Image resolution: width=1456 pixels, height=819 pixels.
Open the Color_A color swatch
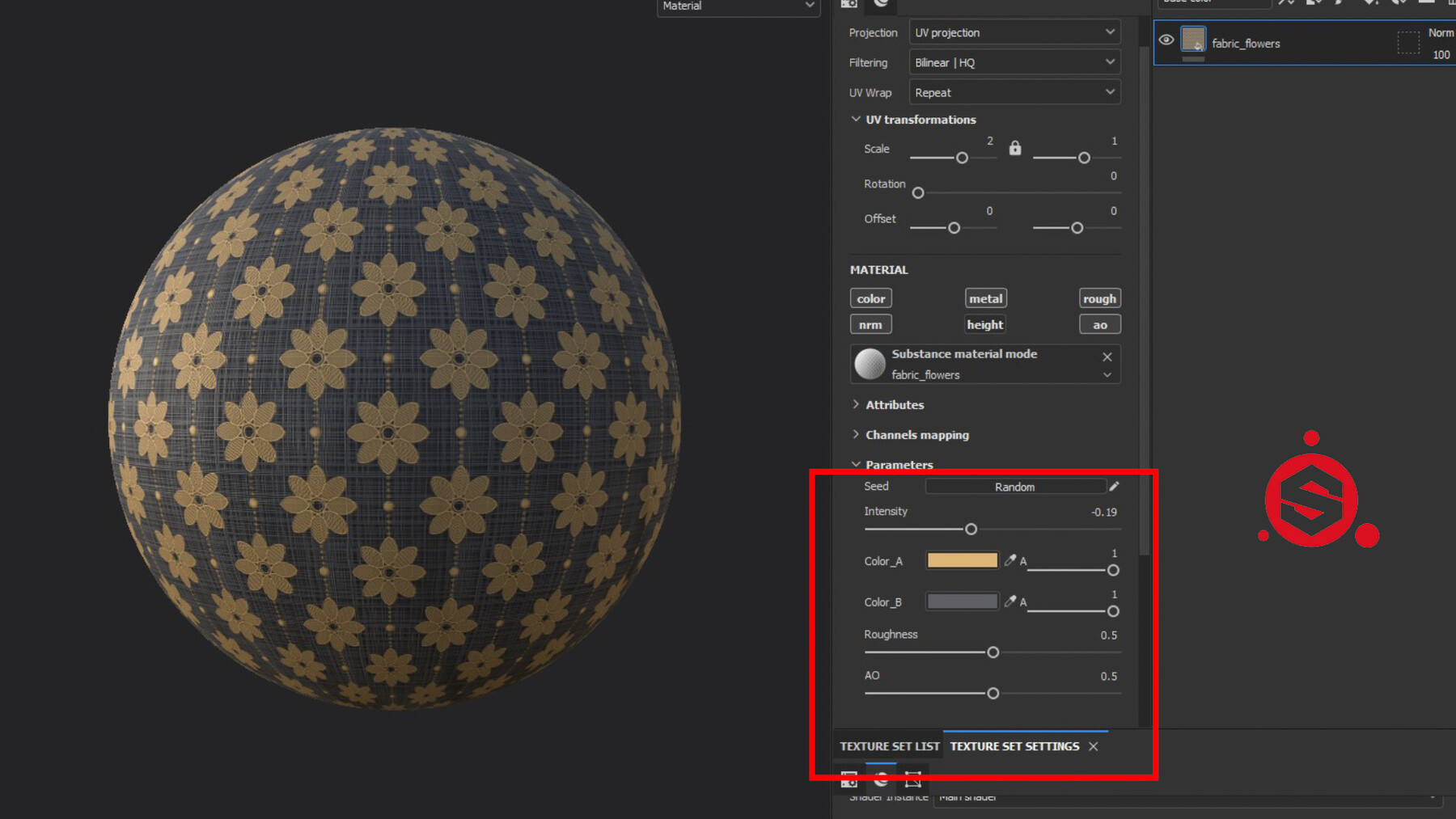click(x=962, y=559)
